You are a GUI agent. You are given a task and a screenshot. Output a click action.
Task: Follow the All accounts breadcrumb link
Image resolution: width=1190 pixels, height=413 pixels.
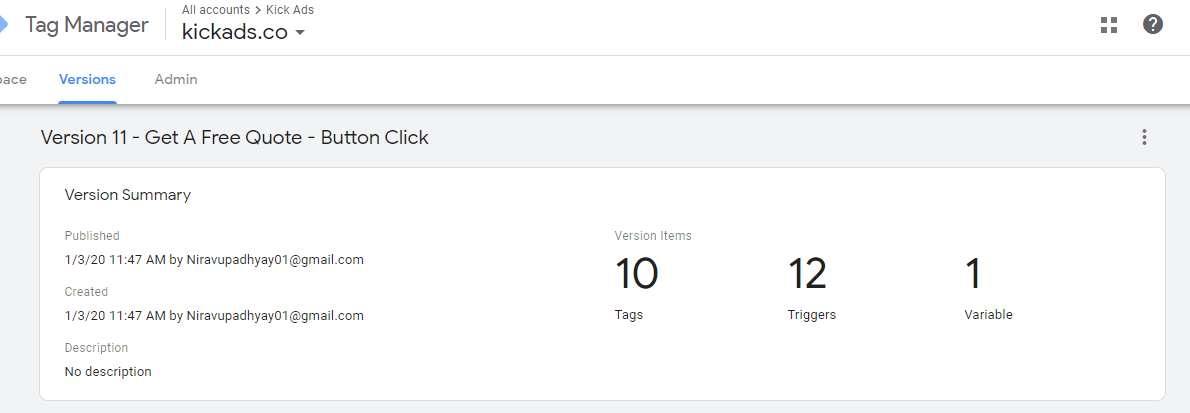tap(216, 10)
